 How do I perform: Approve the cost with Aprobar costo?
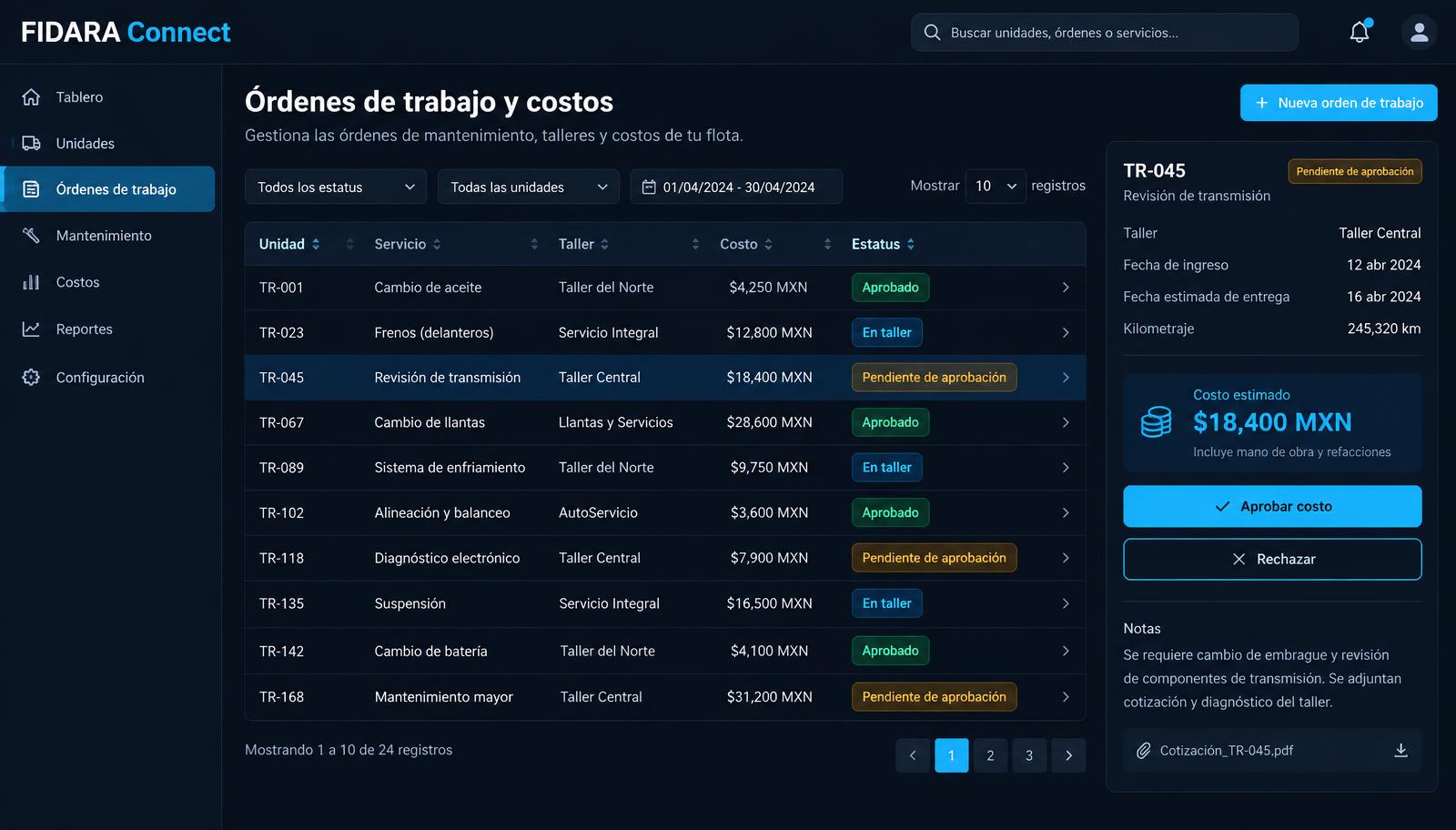coord(1272,506)
